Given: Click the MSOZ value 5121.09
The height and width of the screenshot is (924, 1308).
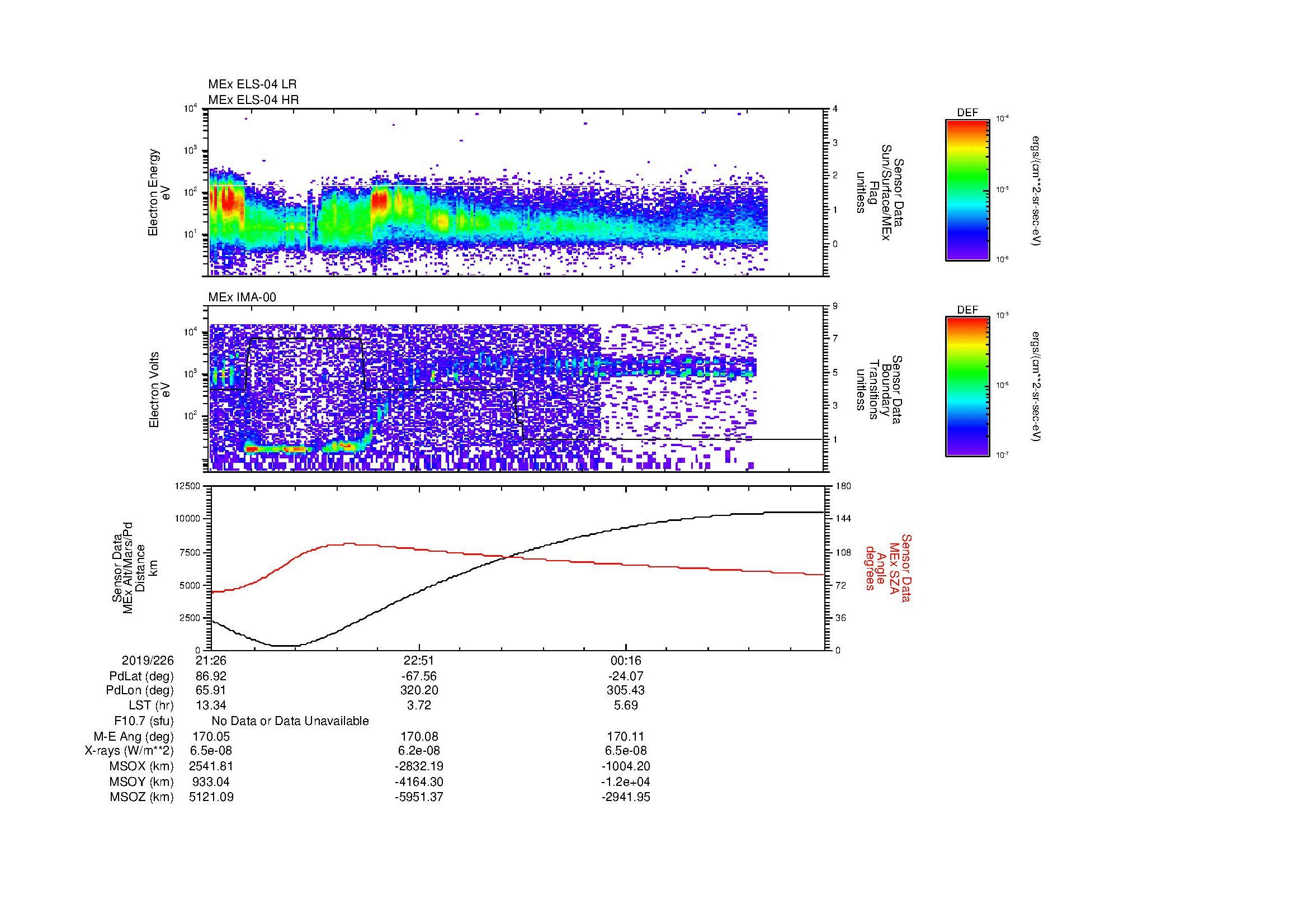Looking at the screenshot, I should (x=211, y=797).
